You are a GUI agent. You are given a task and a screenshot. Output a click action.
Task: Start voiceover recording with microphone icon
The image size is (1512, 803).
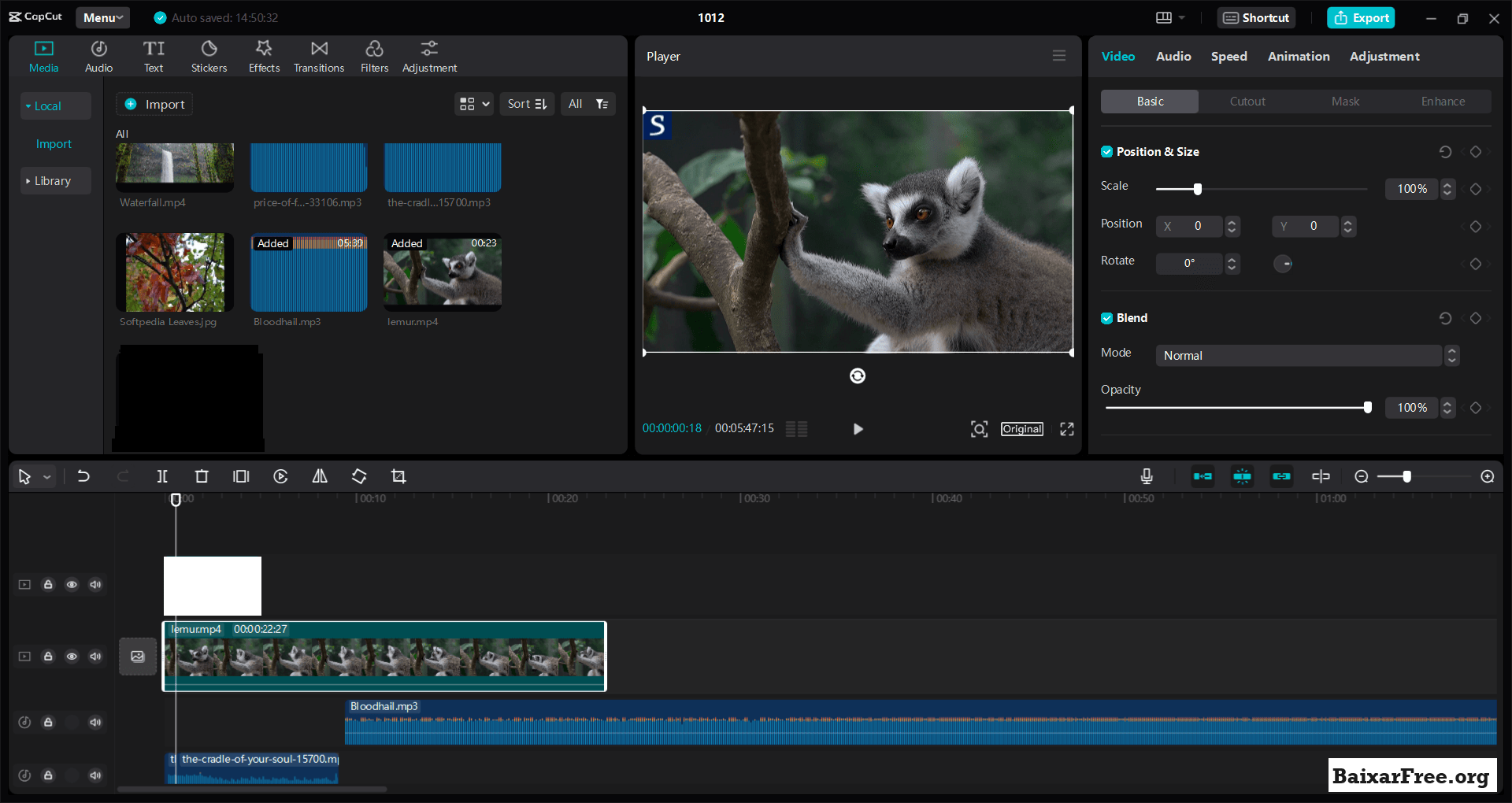[1147, 476]
